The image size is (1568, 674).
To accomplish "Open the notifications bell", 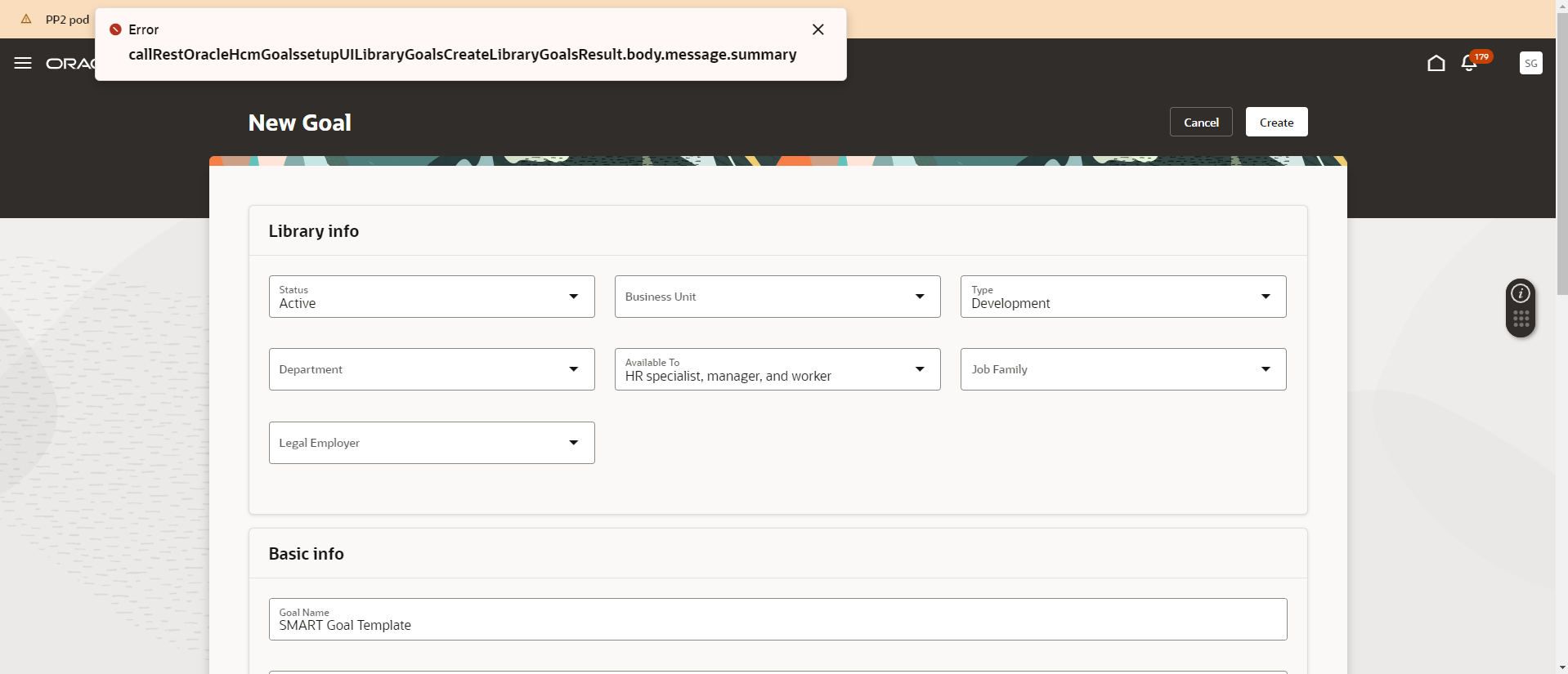I will click(x=1469, y=63).
